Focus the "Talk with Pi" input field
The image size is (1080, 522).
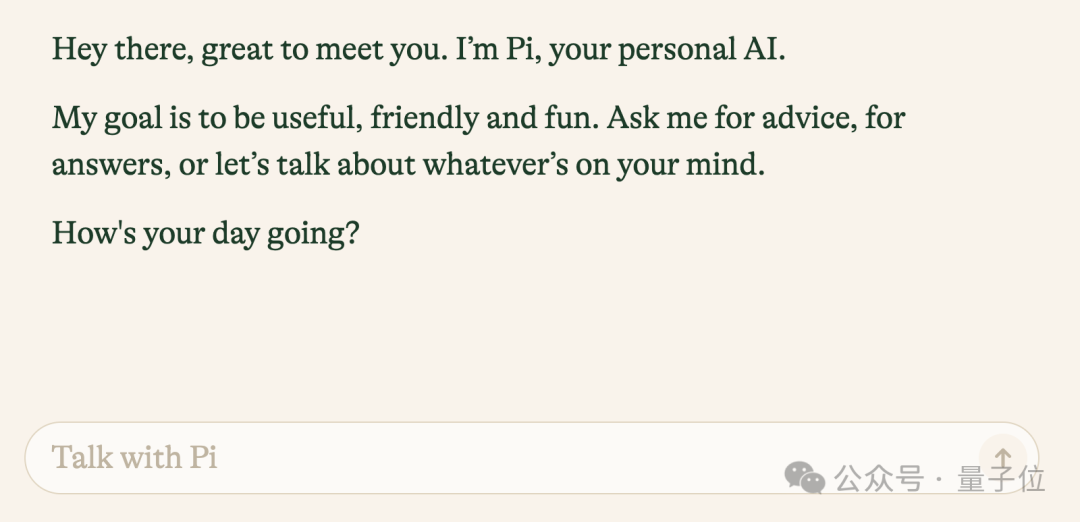tap(500, 458)
